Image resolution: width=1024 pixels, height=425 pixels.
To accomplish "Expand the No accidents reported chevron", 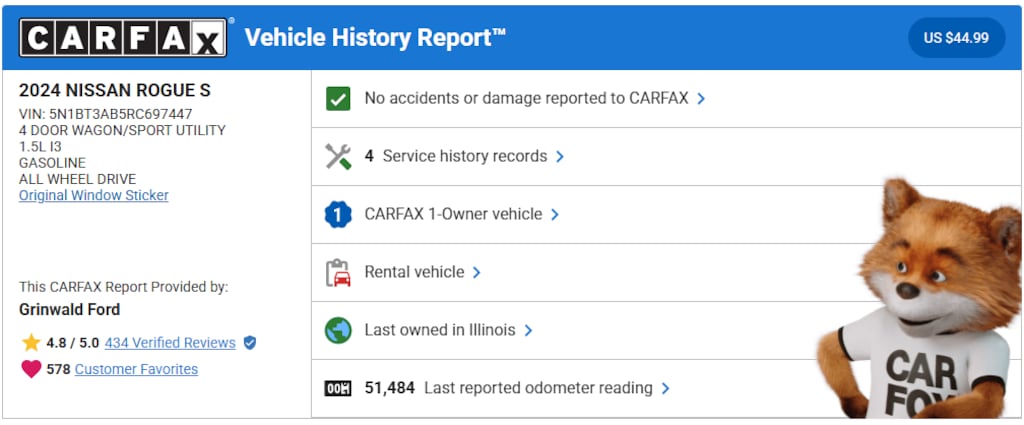I will point(701,99).
